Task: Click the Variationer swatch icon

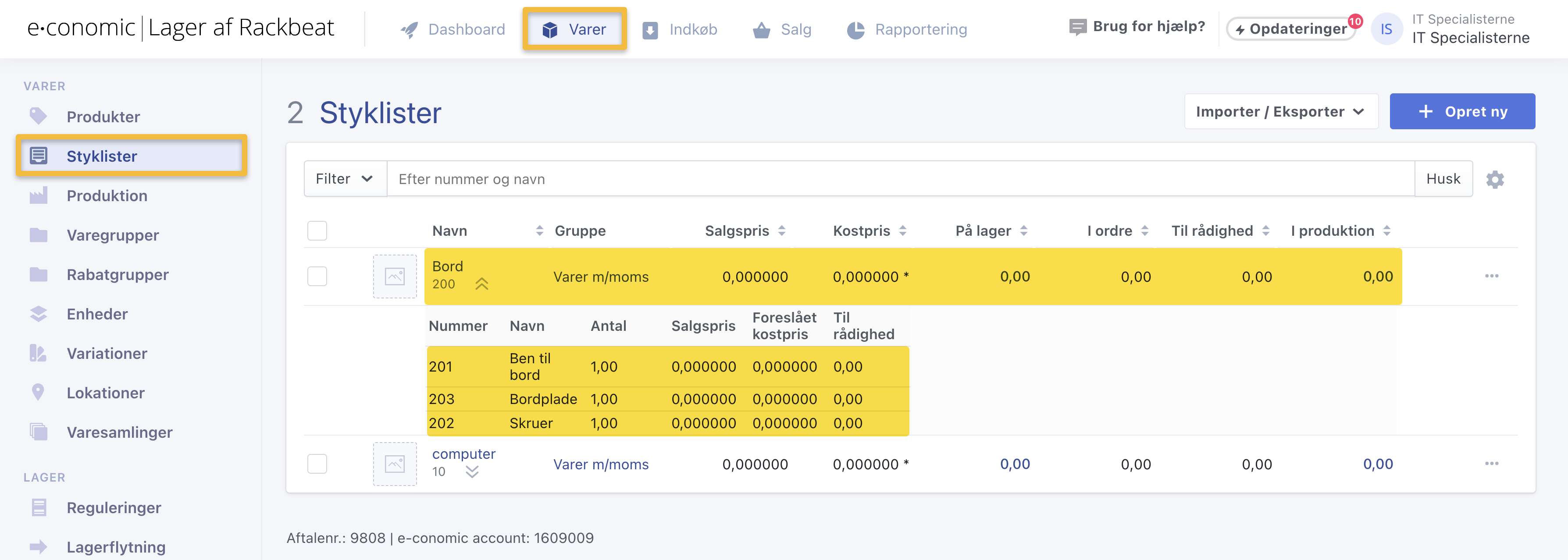Action: (38, 353)
